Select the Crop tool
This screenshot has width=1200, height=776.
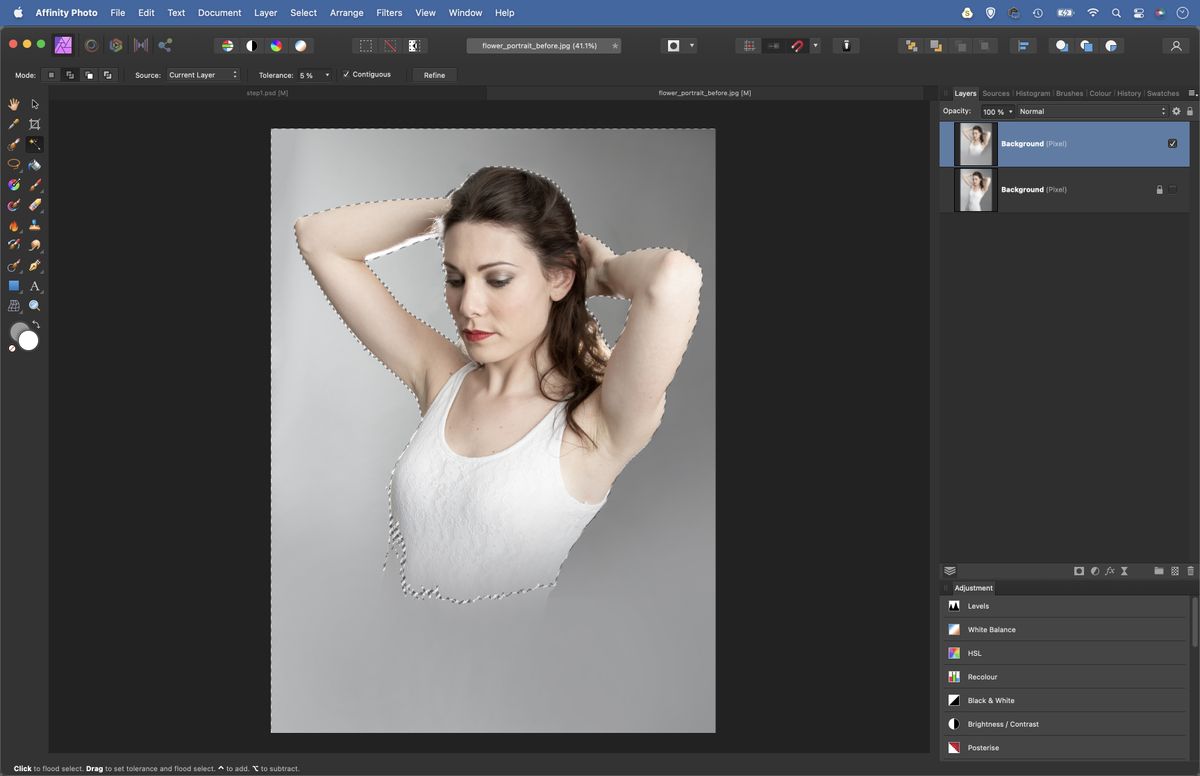click(x=34, y=124)
